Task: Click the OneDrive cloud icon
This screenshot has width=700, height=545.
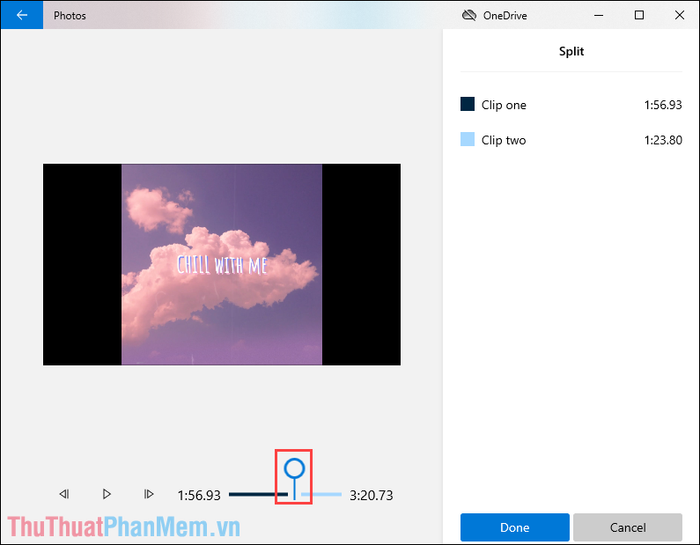Action: tap(469, 16)
